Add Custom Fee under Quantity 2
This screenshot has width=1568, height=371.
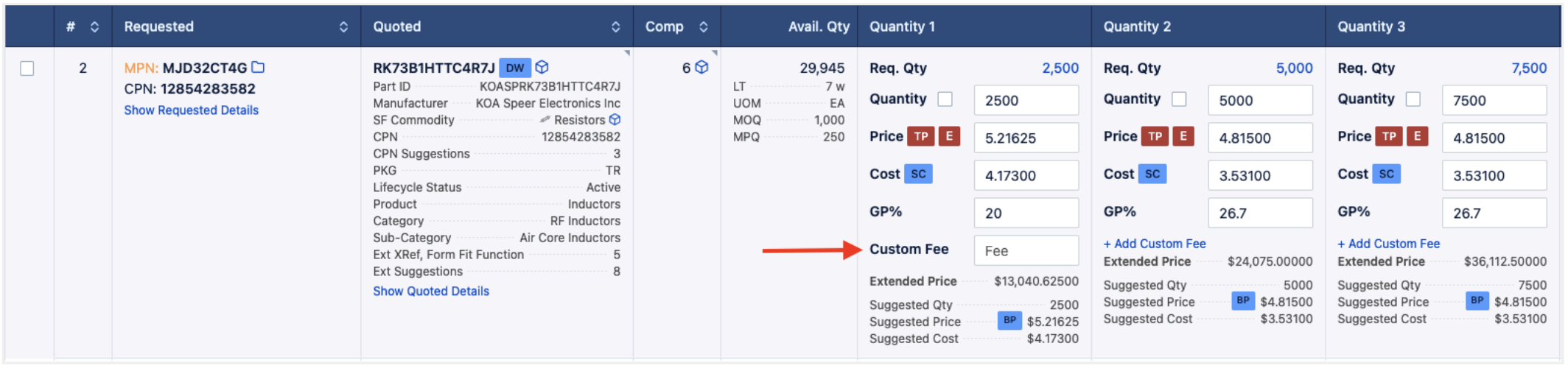tap(1154, 244)
